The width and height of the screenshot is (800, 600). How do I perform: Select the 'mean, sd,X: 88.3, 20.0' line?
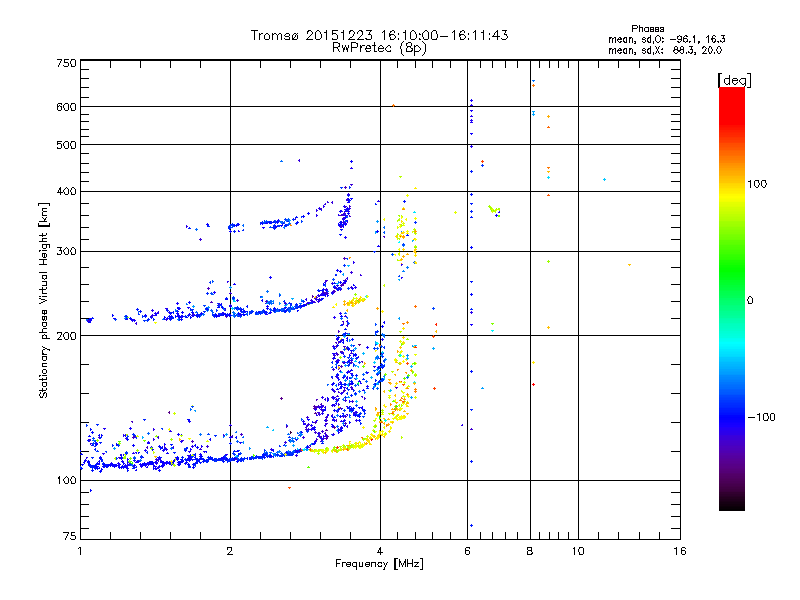[x=665, y=50]
